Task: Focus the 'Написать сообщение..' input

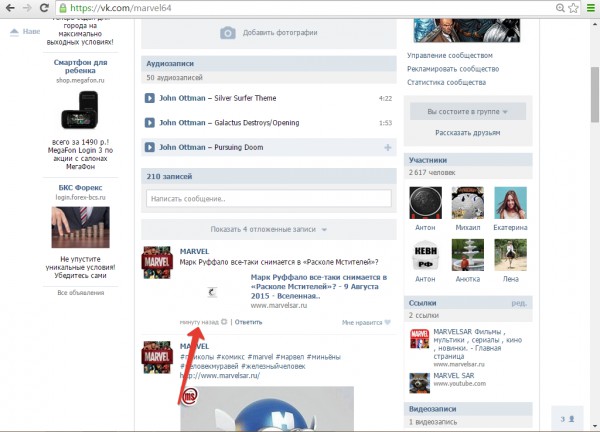Action: coord(269,199)
